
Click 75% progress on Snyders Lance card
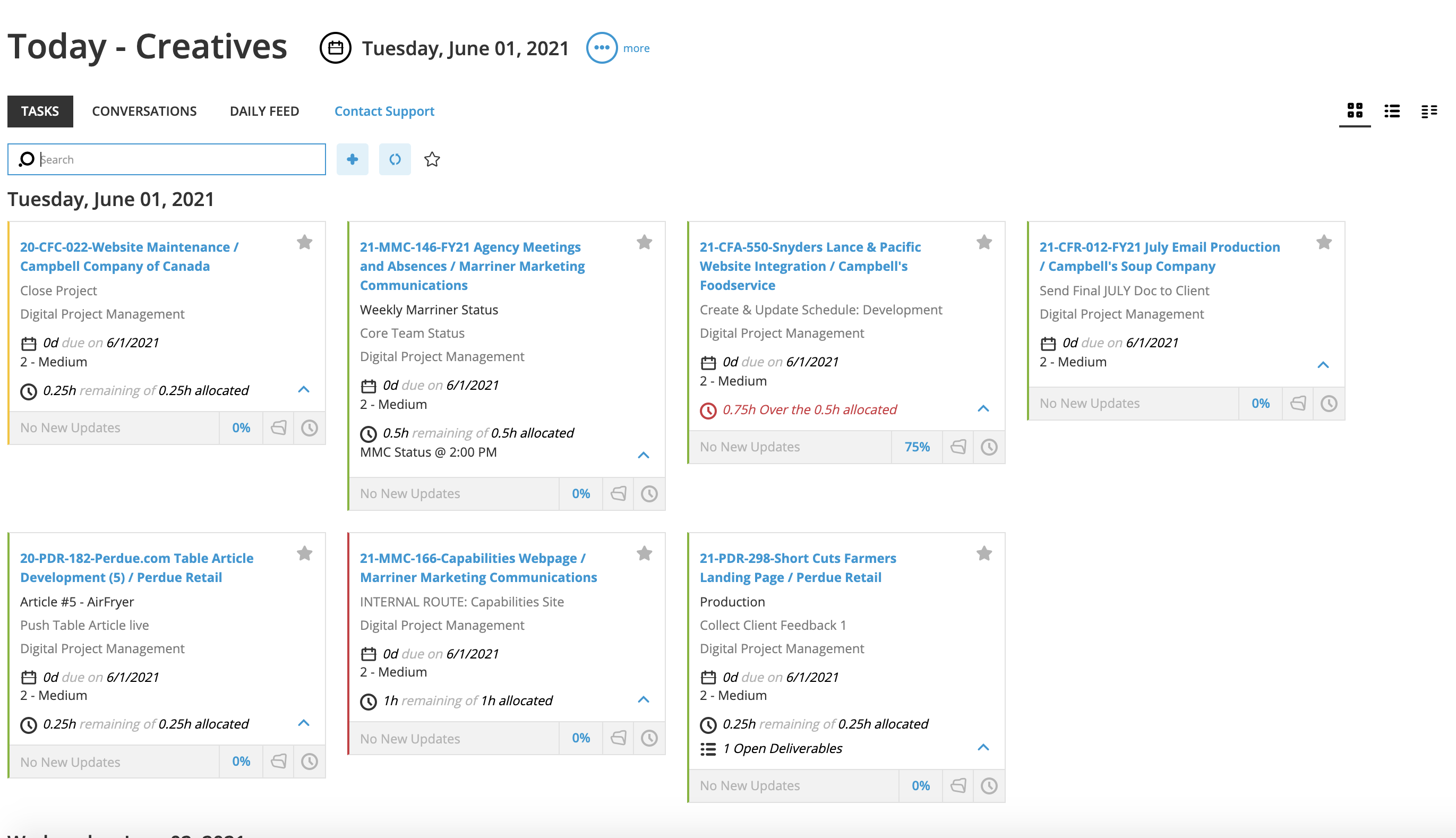[x=917, y=447]
